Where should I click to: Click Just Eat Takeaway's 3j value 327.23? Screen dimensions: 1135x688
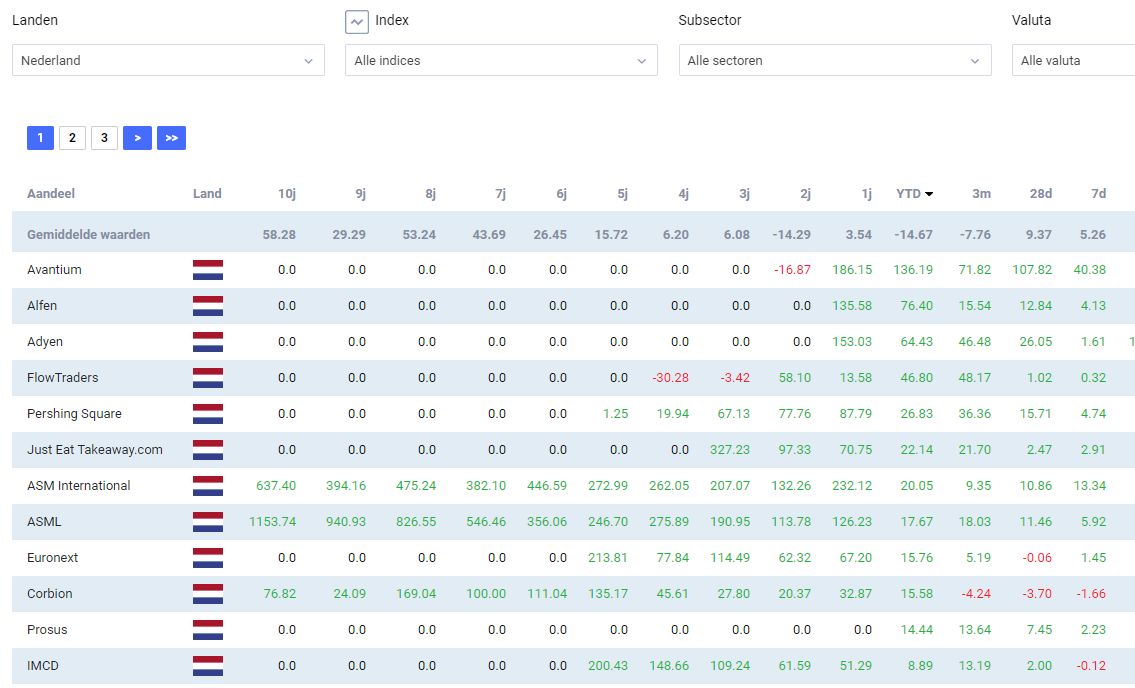click(x=730, y=450)
